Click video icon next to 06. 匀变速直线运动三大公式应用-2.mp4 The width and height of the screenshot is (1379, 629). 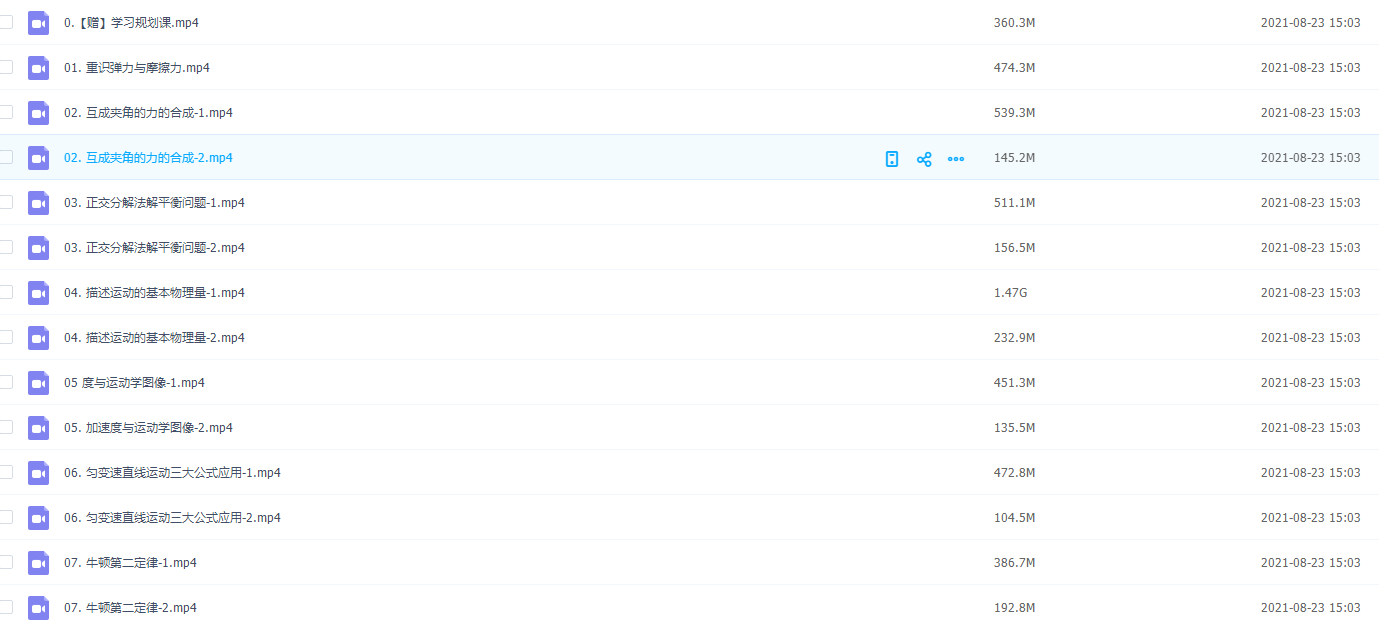[x=38, y=518]
